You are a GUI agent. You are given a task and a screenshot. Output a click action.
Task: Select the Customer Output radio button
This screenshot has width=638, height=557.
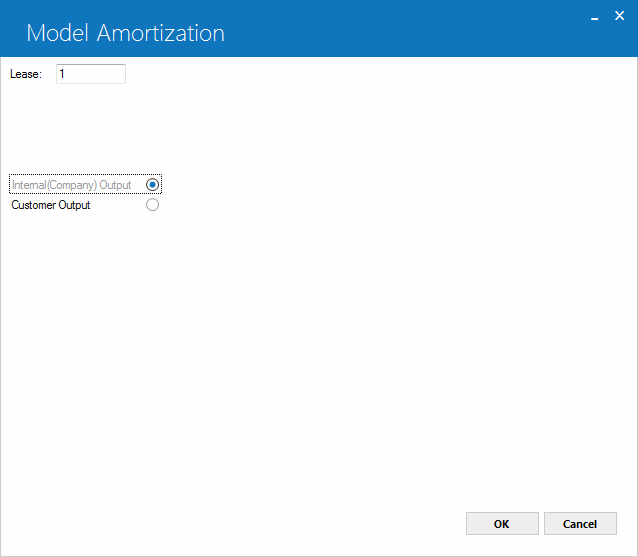(x=153, y=205)
